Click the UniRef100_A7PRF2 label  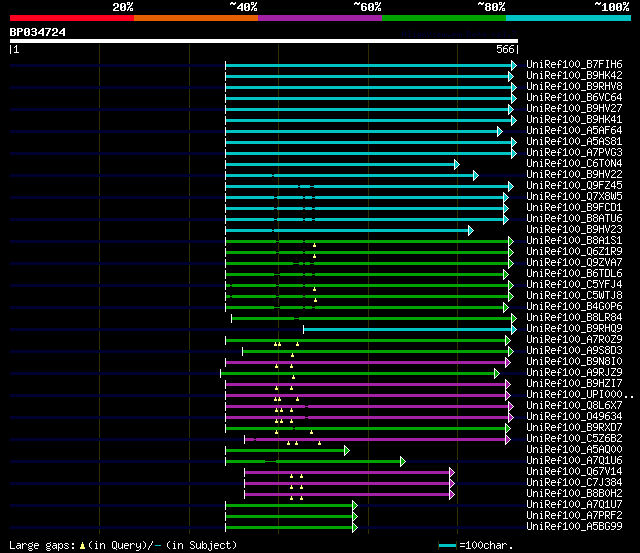(574, 516)
